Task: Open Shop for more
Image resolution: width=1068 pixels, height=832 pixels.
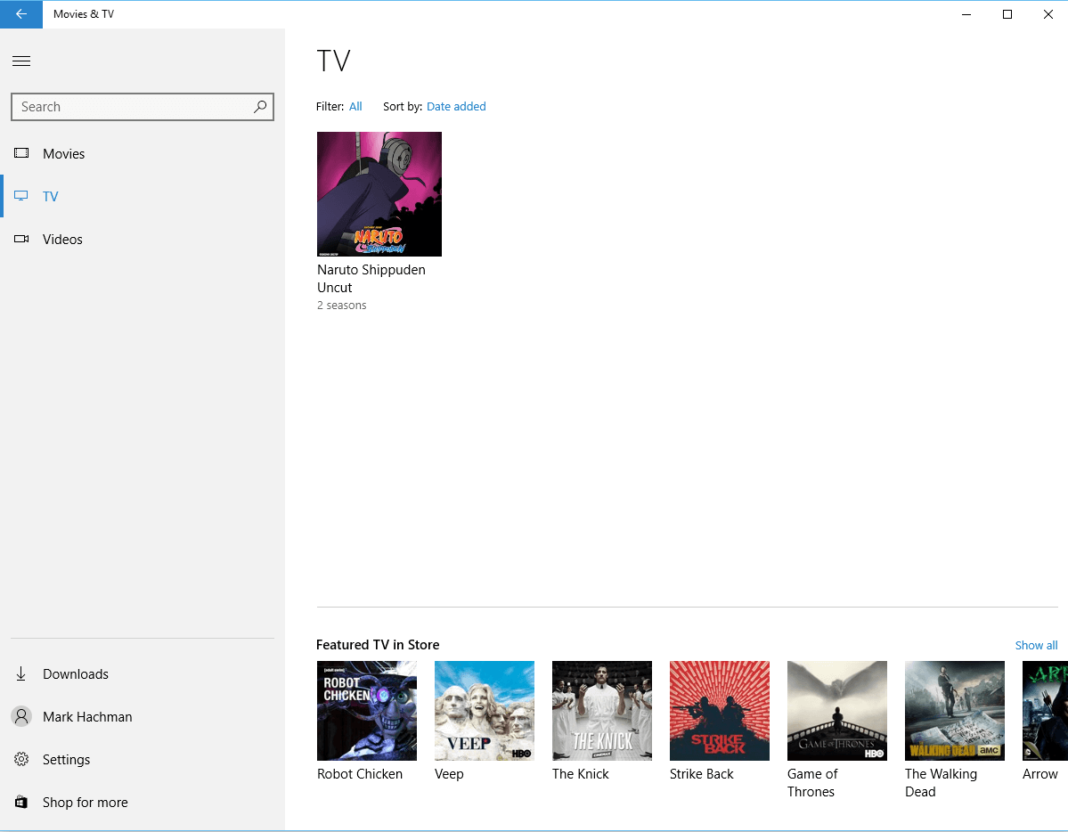Action: (x=84, y=802)
